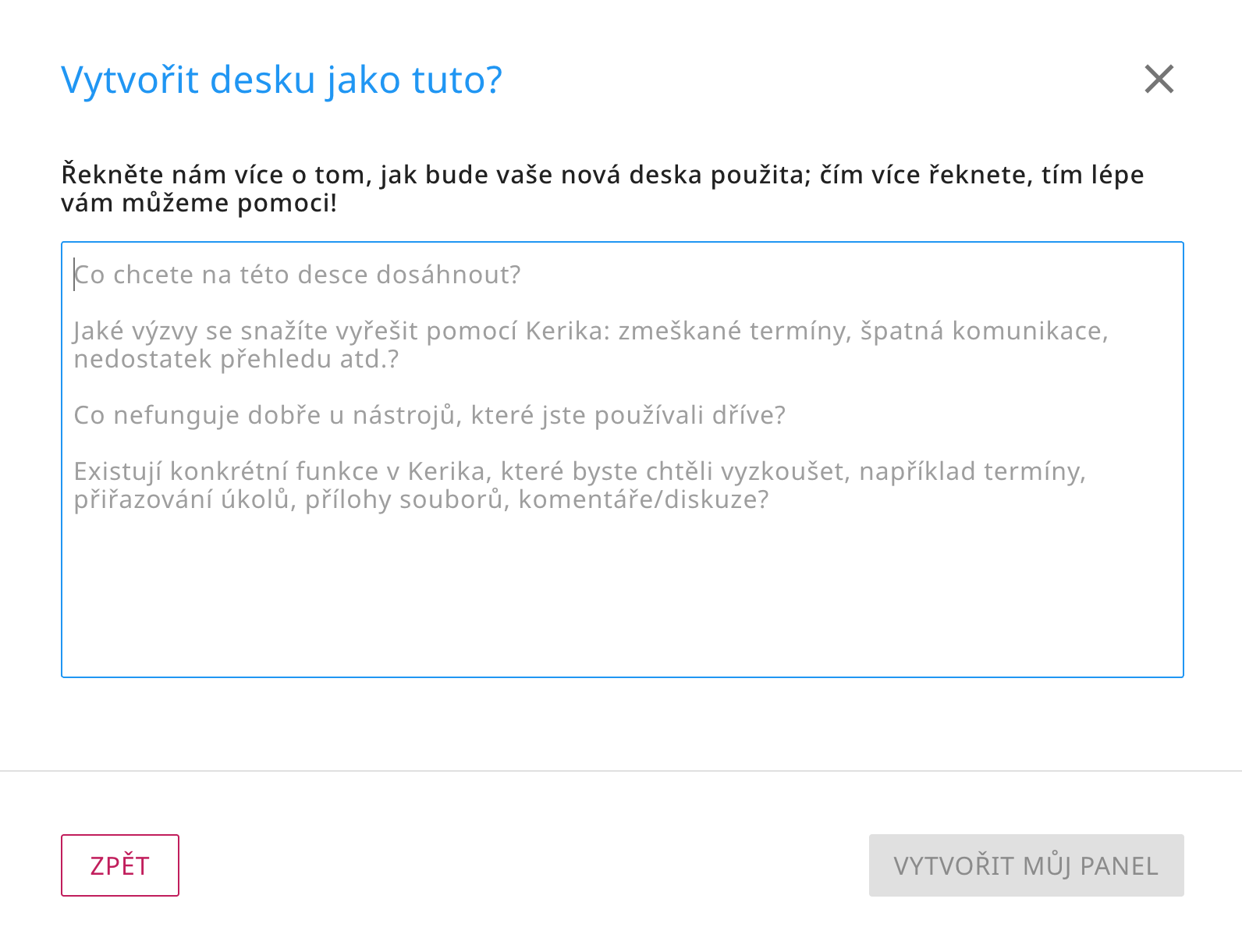Click the text "vám můžeme pomoci!"
Screen dimensions: 1242x952
click(199, 203)
